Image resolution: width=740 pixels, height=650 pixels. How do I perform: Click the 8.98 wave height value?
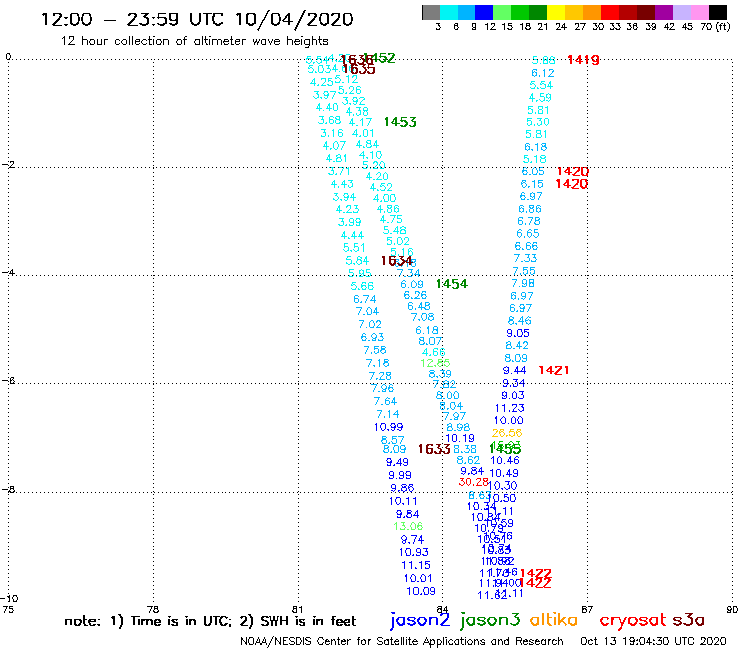pos(458,427)
